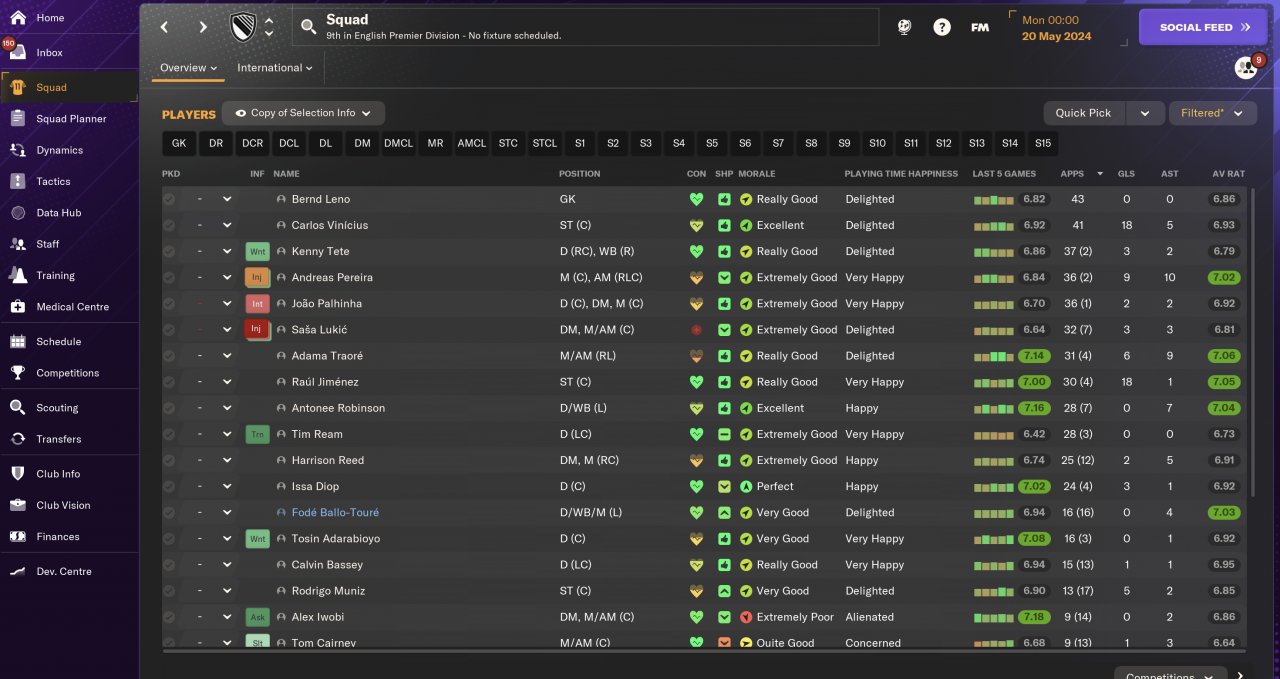Toggle pick checkbox for Issa Diop

(169, 486)
